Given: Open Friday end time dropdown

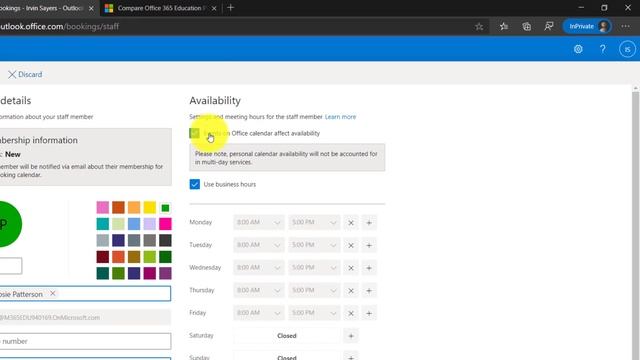Looking at the screenshot, I should 314,313.
